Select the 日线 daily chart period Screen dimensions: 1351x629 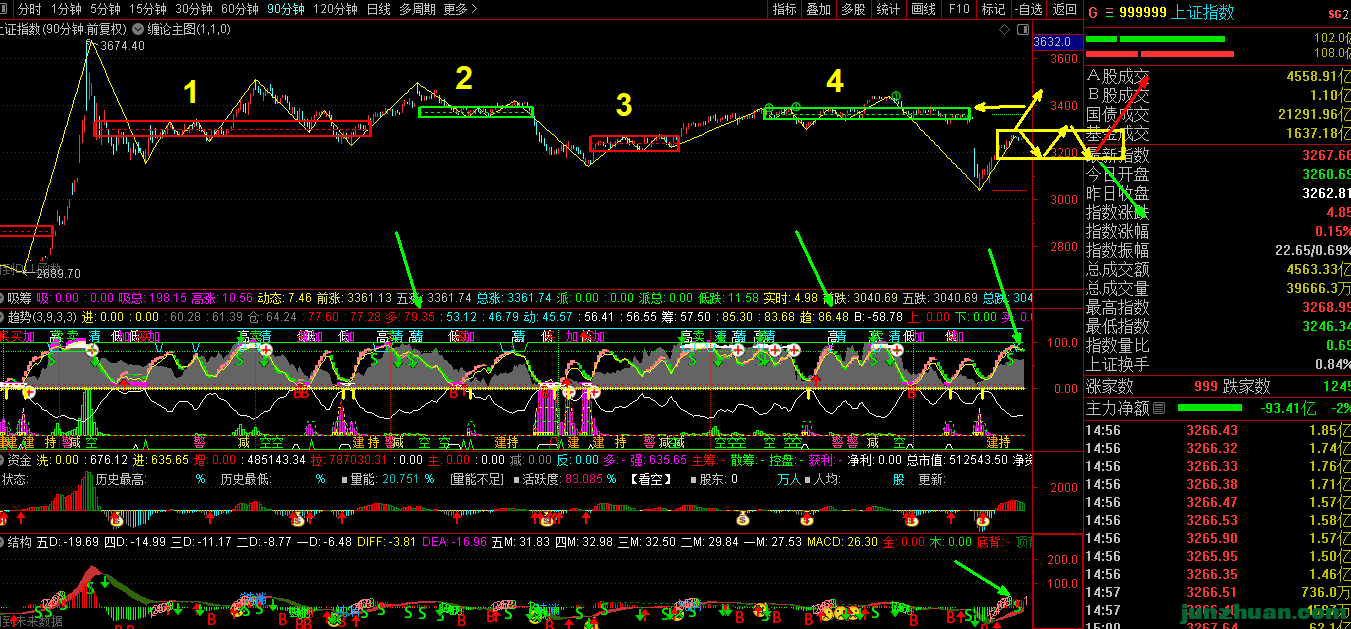(378, 9)
